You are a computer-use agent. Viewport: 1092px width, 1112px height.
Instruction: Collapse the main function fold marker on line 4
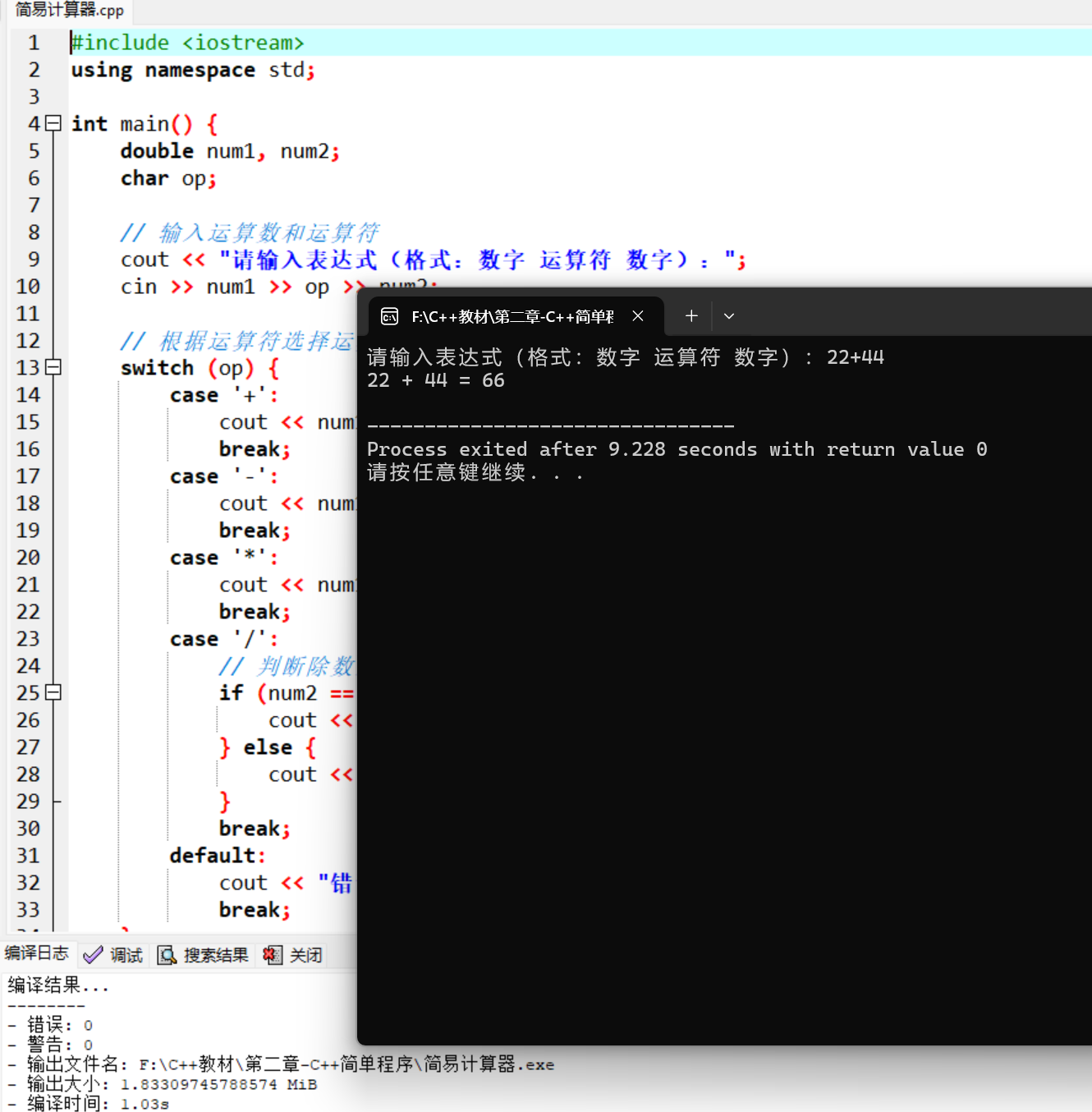[53, 123]
